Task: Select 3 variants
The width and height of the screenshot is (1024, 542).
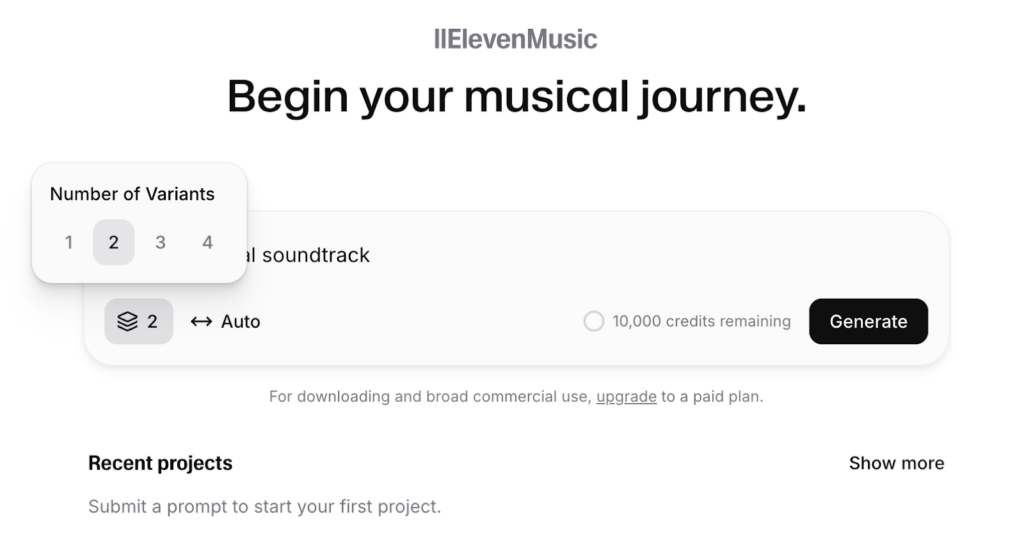Action: (x=161, y=242)
